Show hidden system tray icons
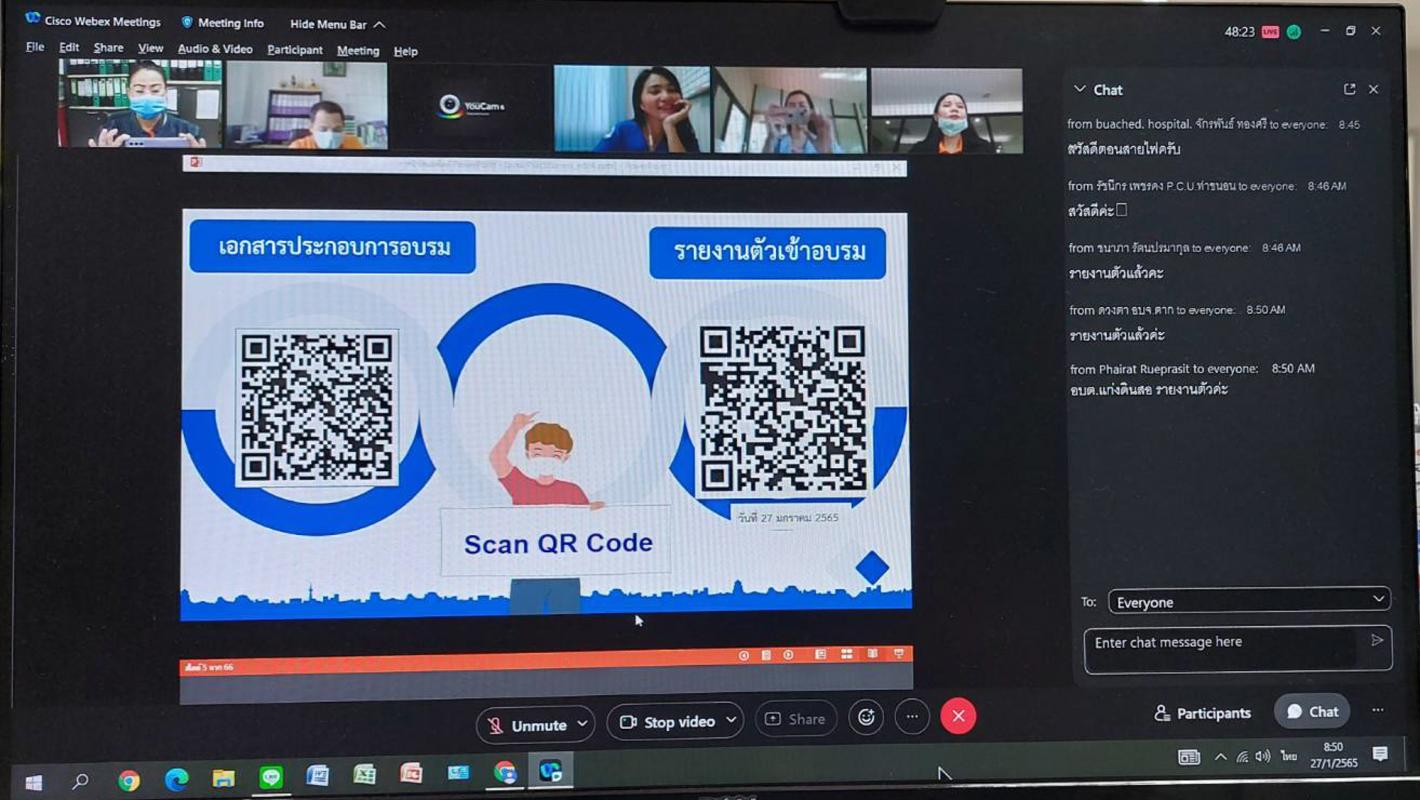1420x800 pixels. 1220,757
